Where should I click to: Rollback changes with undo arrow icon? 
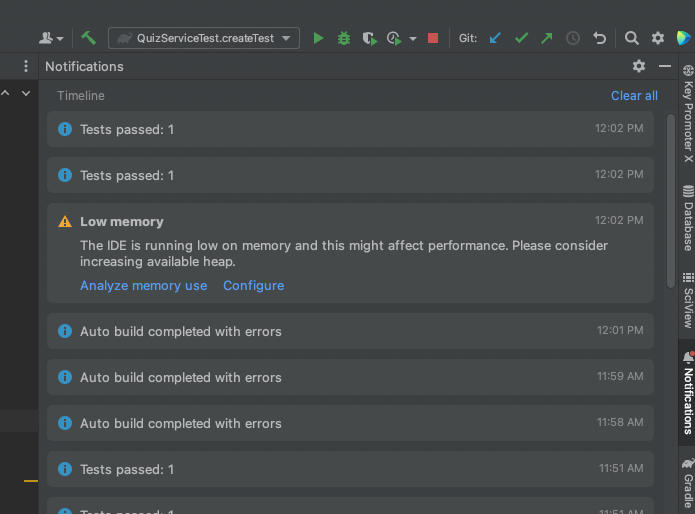[599, 38]
